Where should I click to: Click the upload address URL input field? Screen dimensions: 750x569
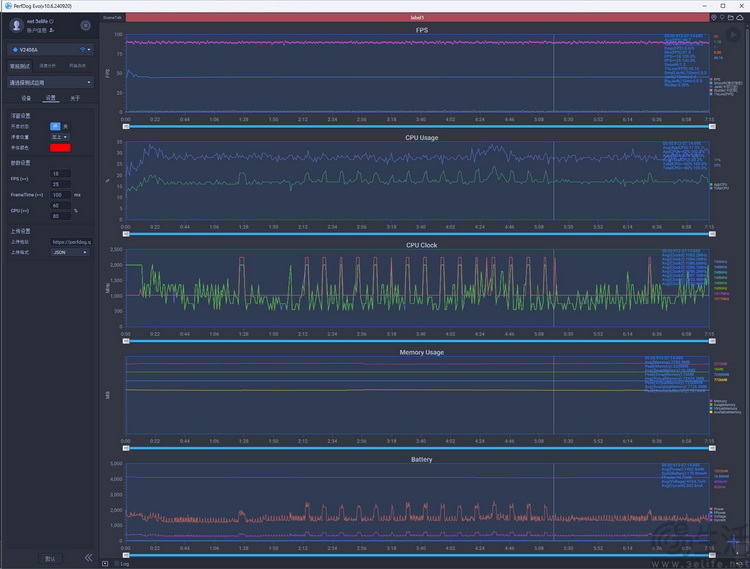[70, 241]
